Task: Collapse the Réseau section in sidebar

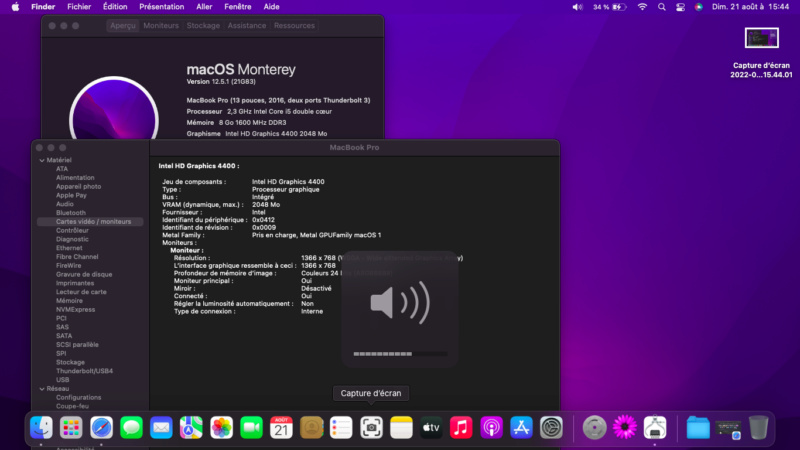Action: pyautogui.click(x=42, y=389)
